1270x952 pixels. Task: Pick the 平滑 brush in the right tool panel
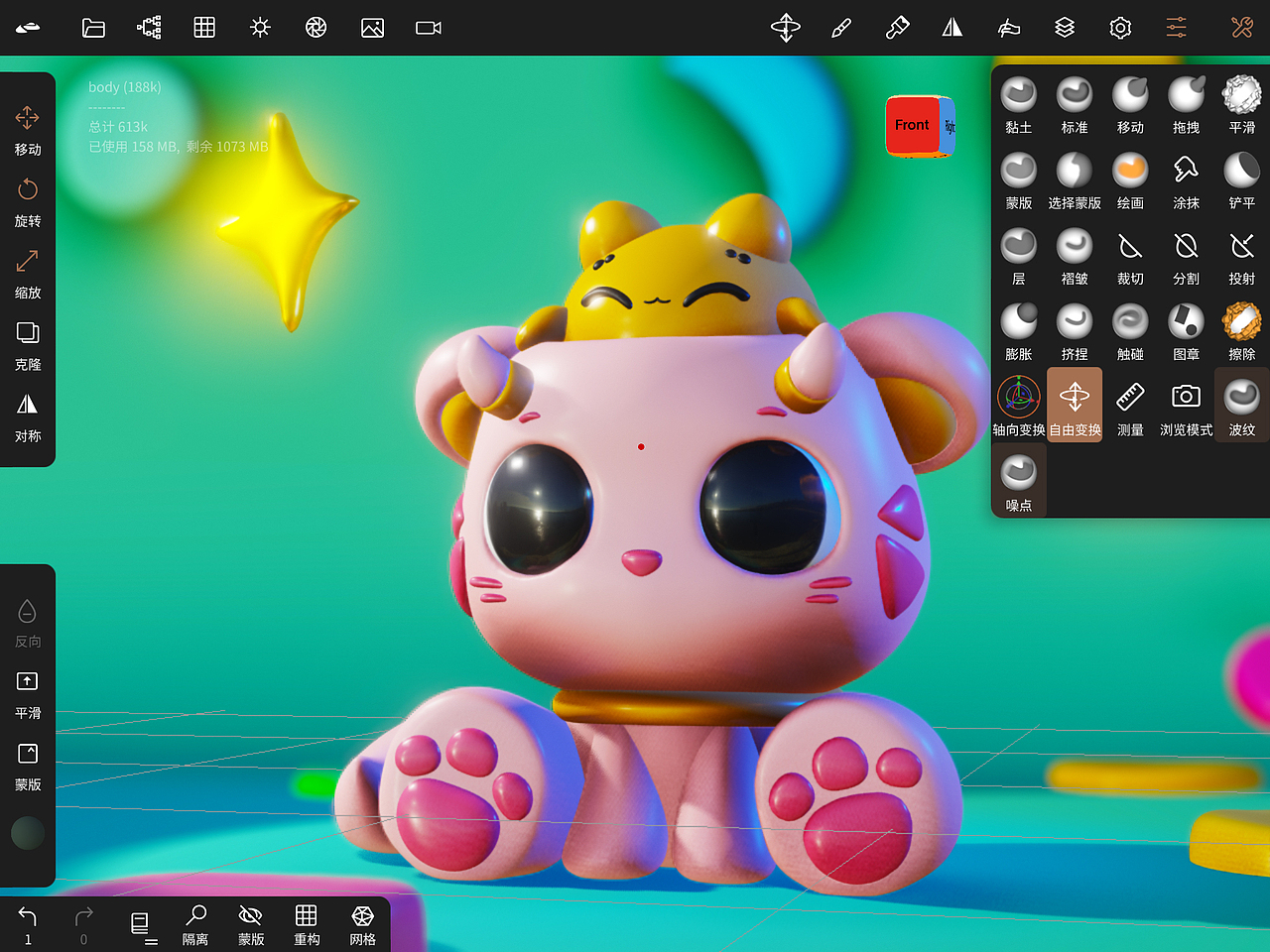1241,104
